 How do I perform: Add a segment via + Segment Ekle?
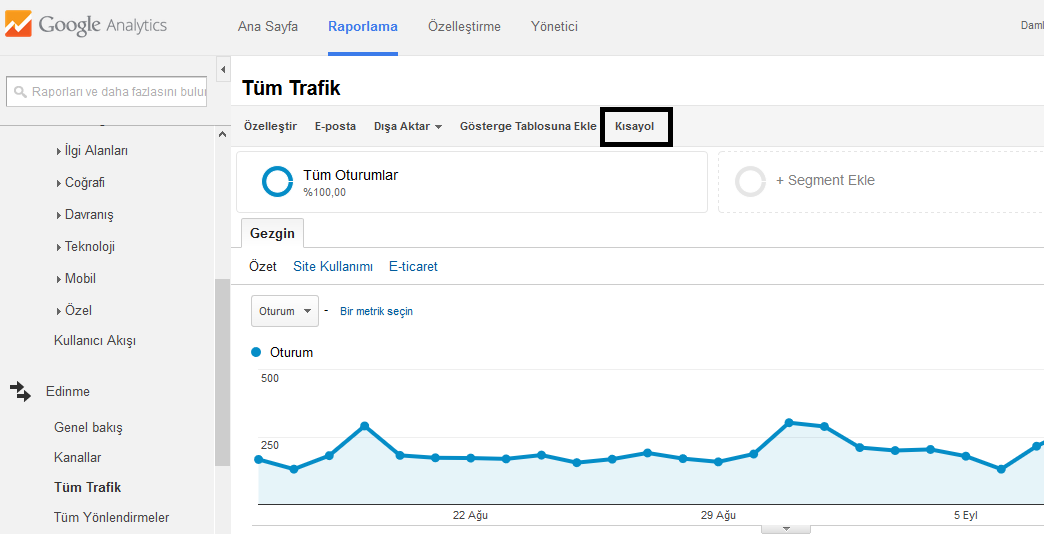point(825,181)
